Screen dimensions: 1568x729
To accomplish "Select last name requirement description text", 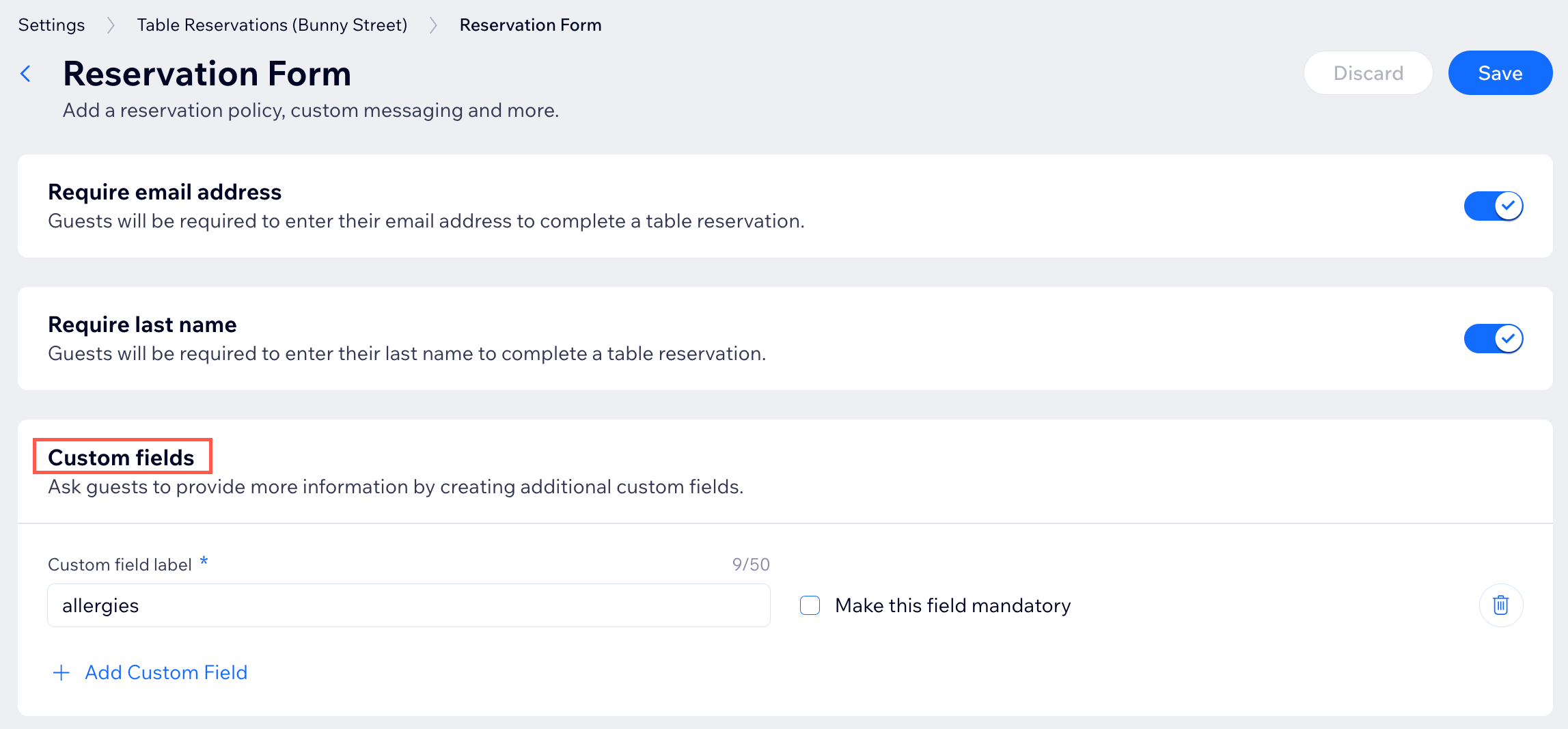I will (x=407, y=354).
